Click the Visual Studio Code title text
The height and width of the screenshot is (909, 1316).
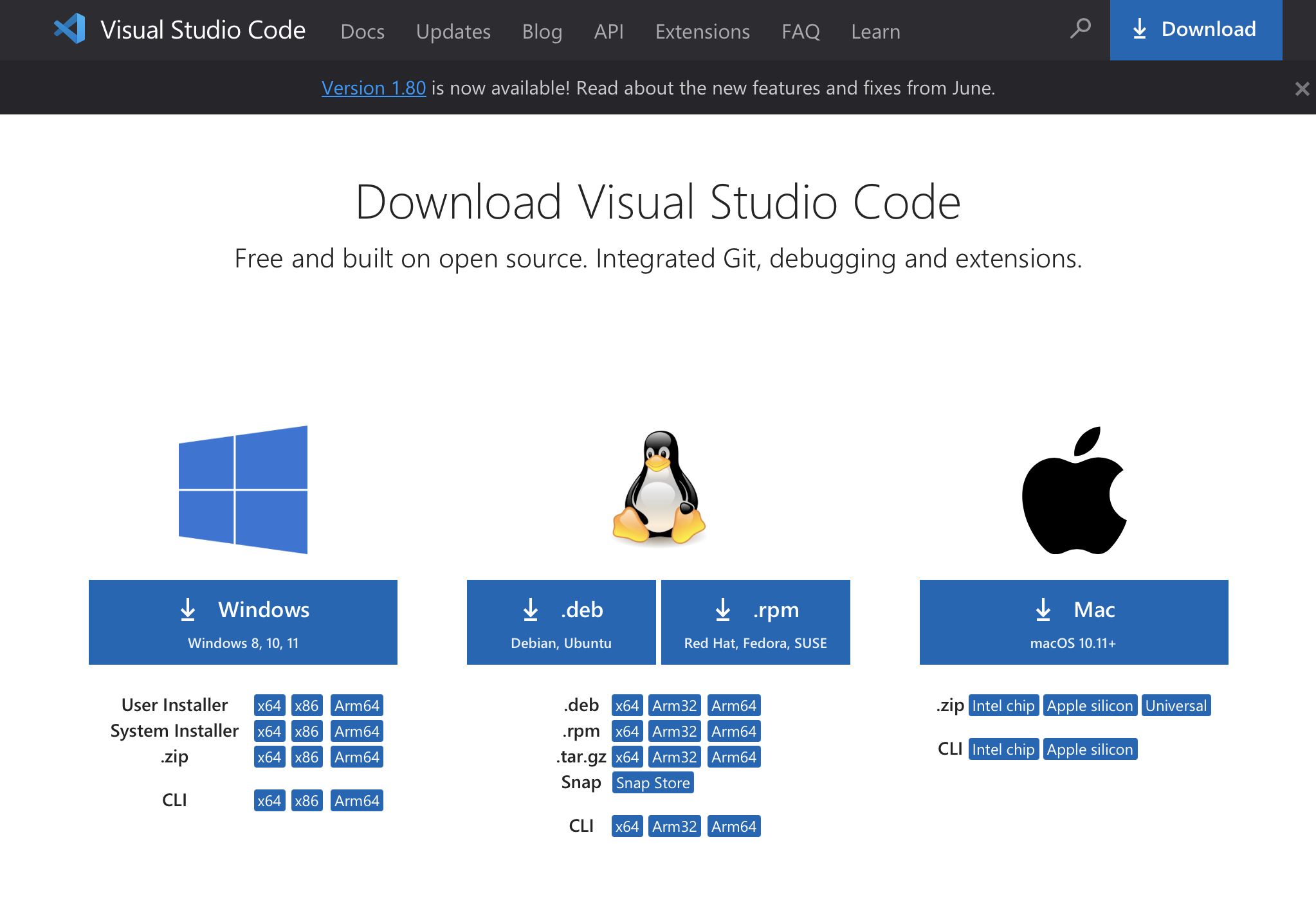coord(203,30)
